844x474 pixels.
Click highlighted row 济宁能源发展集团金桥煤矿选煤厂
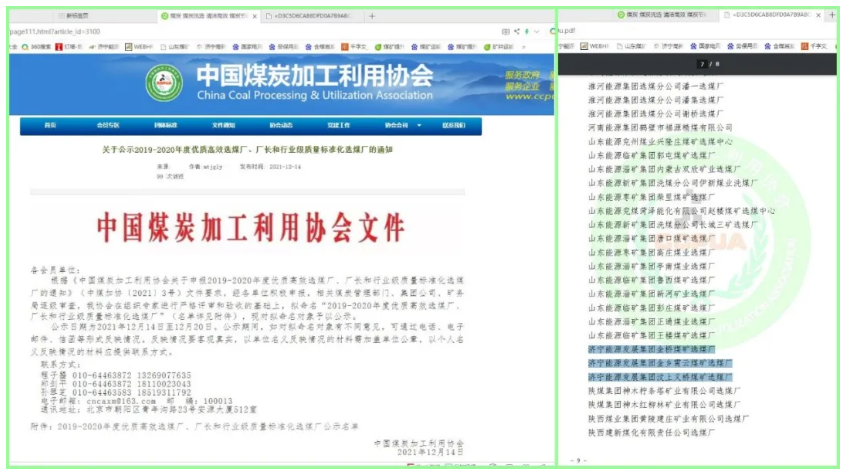[x=651, y=350]
